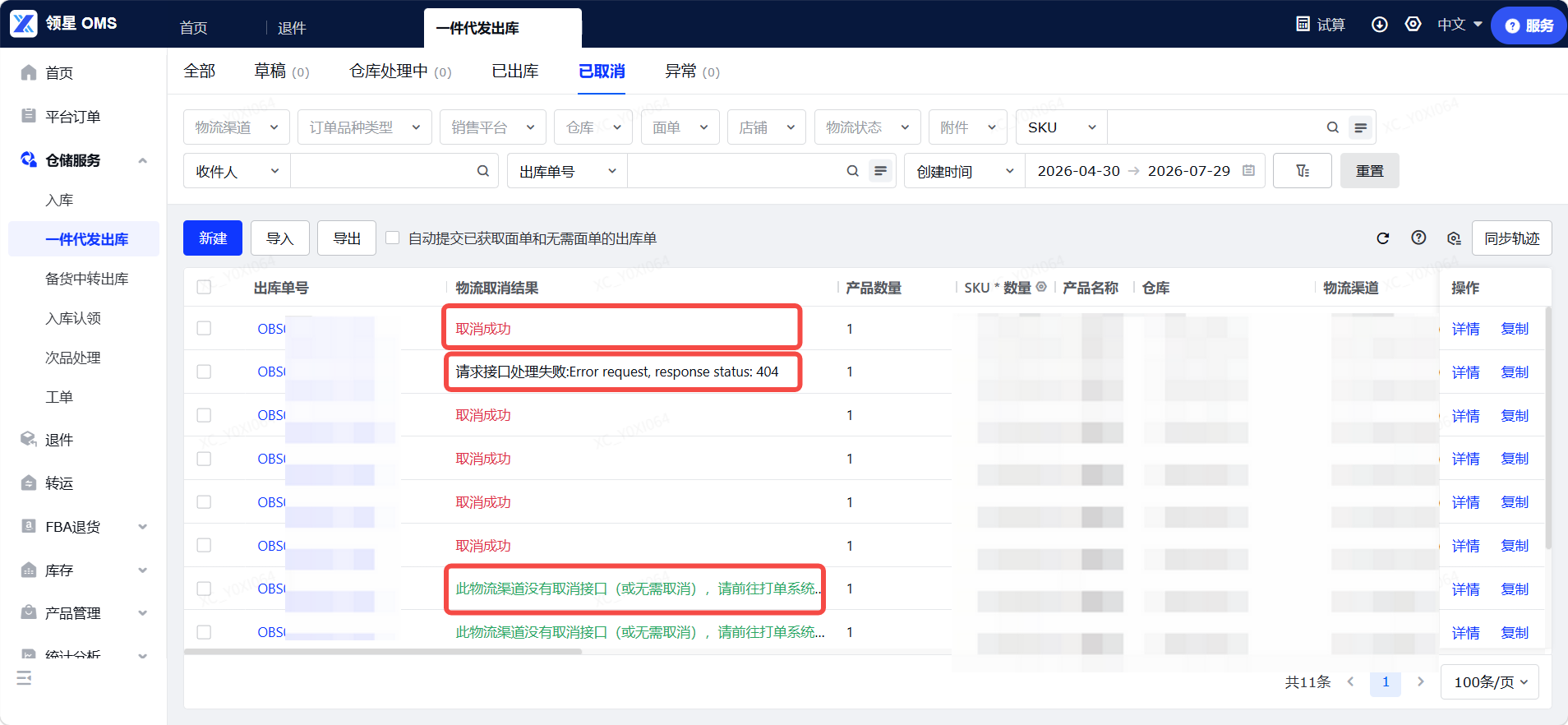
Task: Open the 中文 language dropdown
Action: [1460, 25]
